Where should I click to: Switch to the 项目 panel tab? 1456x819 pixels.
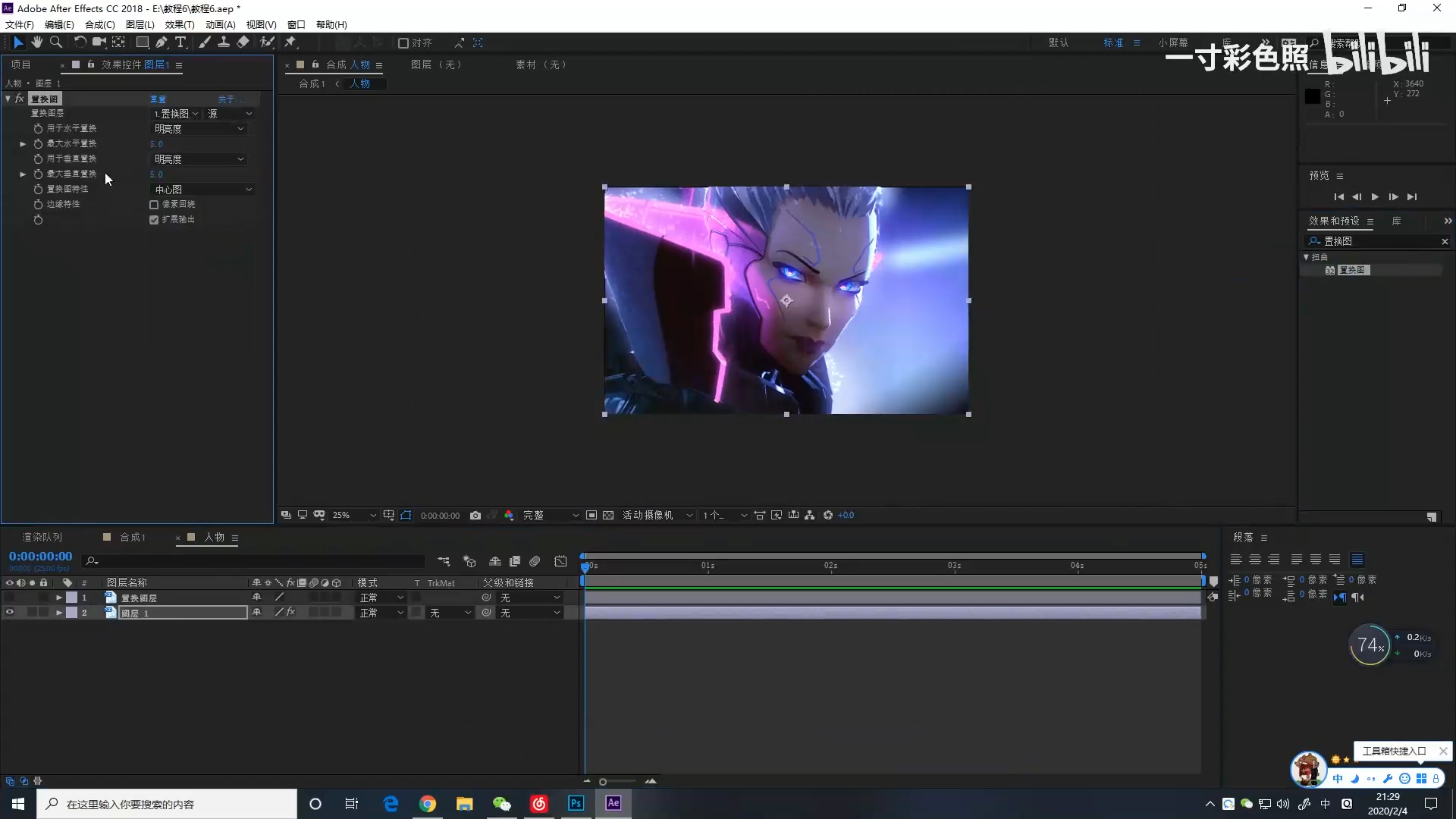pos(20,64)
